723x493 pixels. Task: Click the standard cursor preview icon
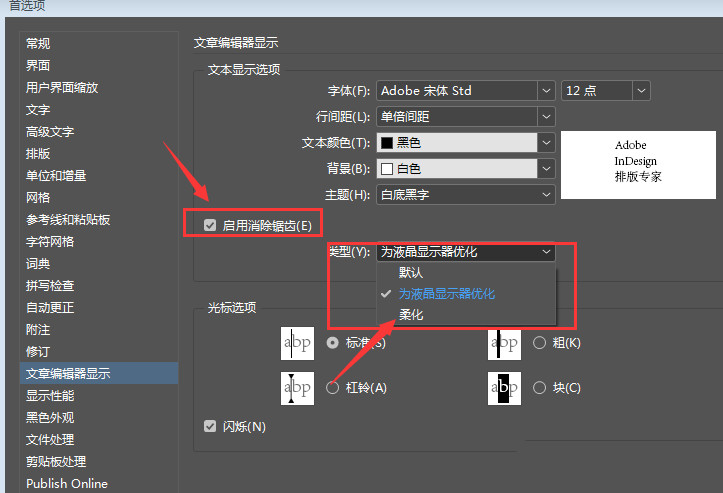(x=297, y=343)
